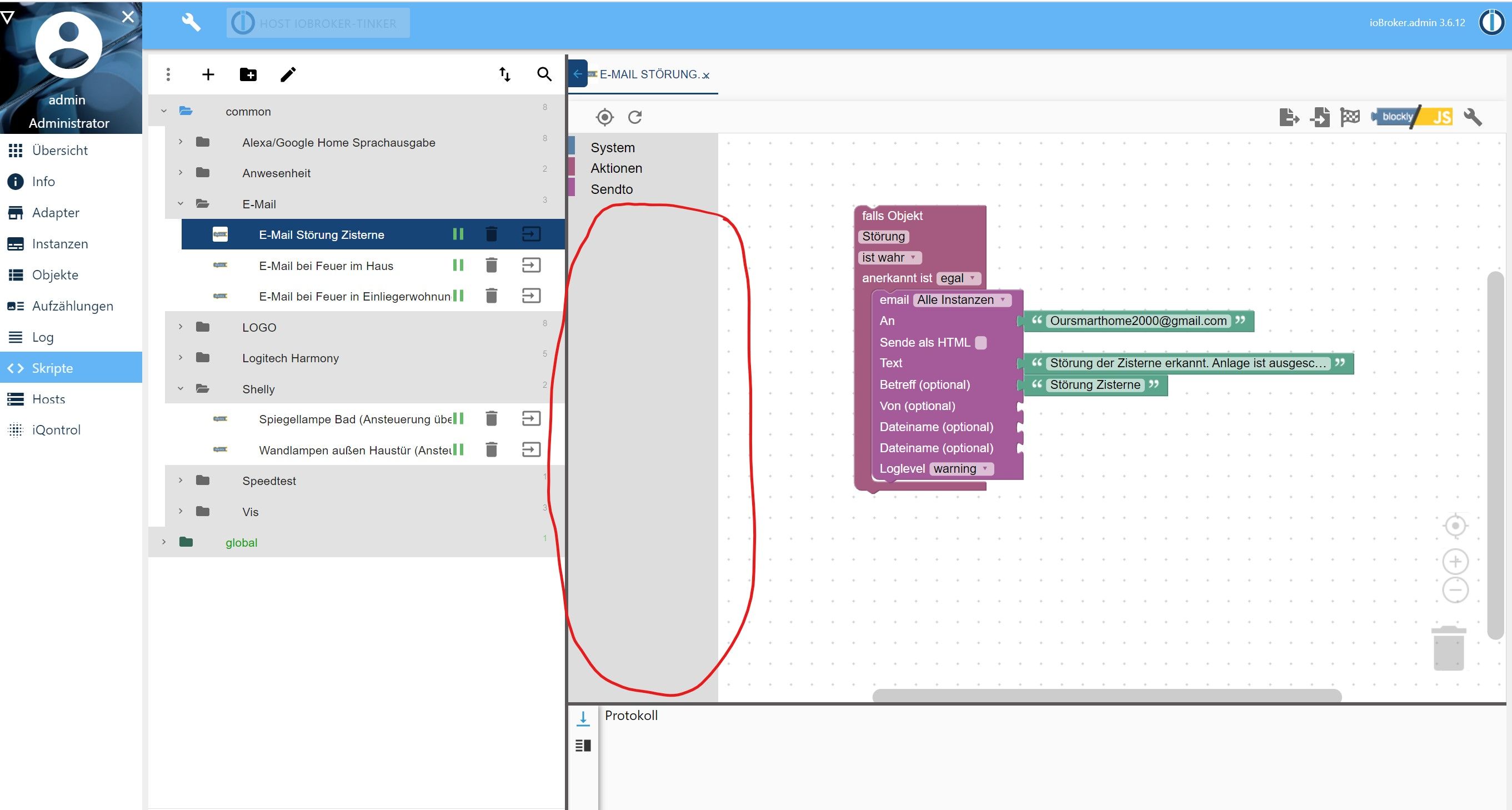Open the Sendto block category
The height and width of the screenshot is (810, 1512).
[x=611, y=189]
